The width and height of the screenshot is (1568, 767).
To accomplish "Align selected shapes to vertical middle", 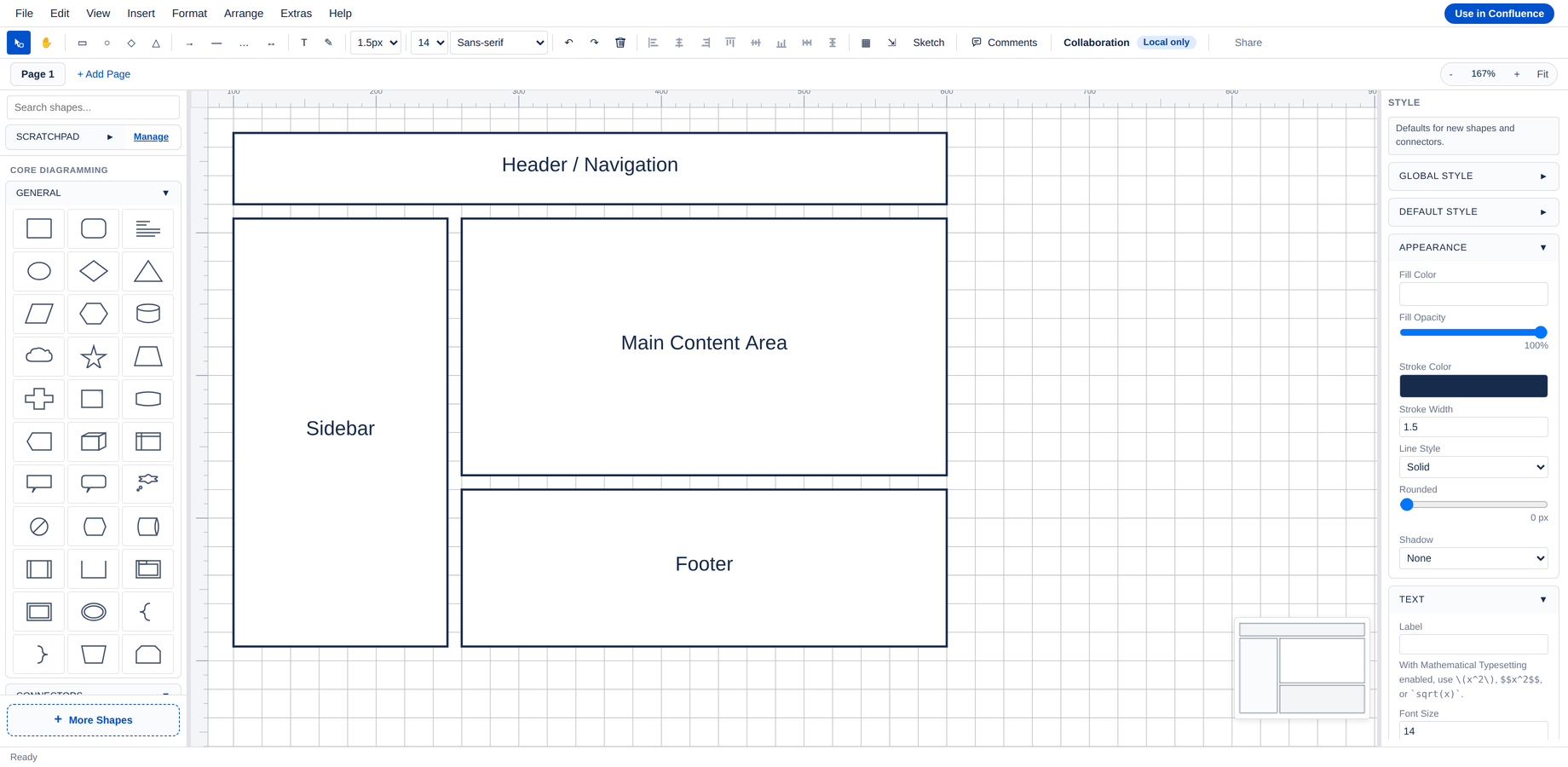I will pos(756,43).
